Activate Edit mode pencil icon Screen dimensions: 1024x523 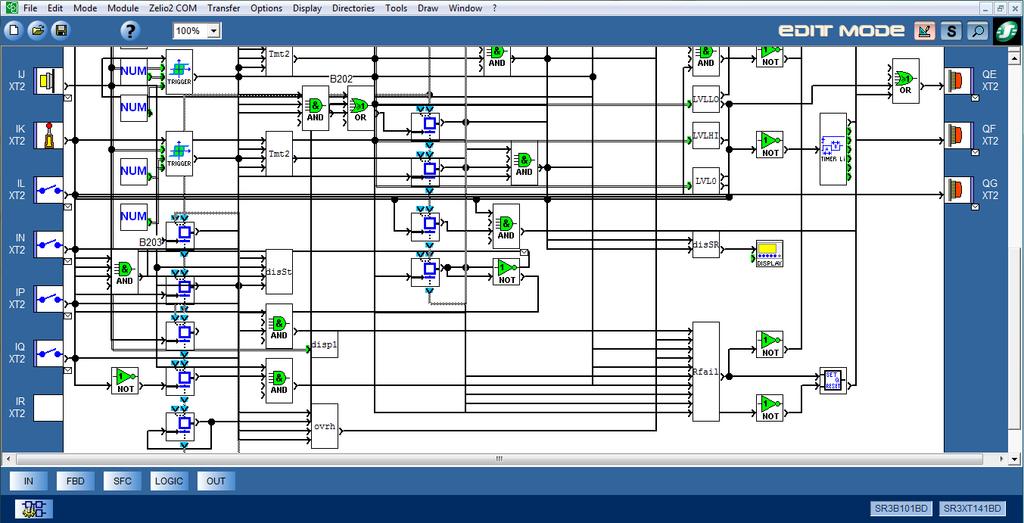(924, 31)
